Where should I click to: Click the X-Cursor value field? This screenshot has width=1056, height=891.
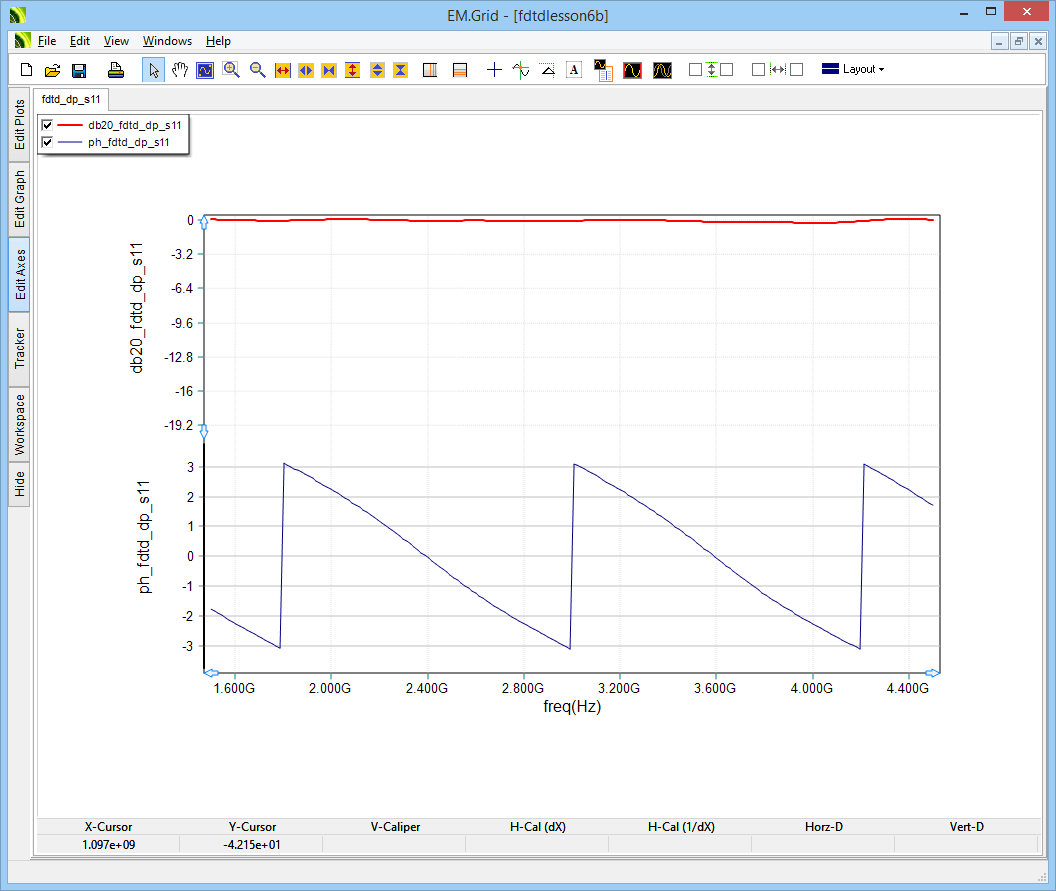[108, 845]
